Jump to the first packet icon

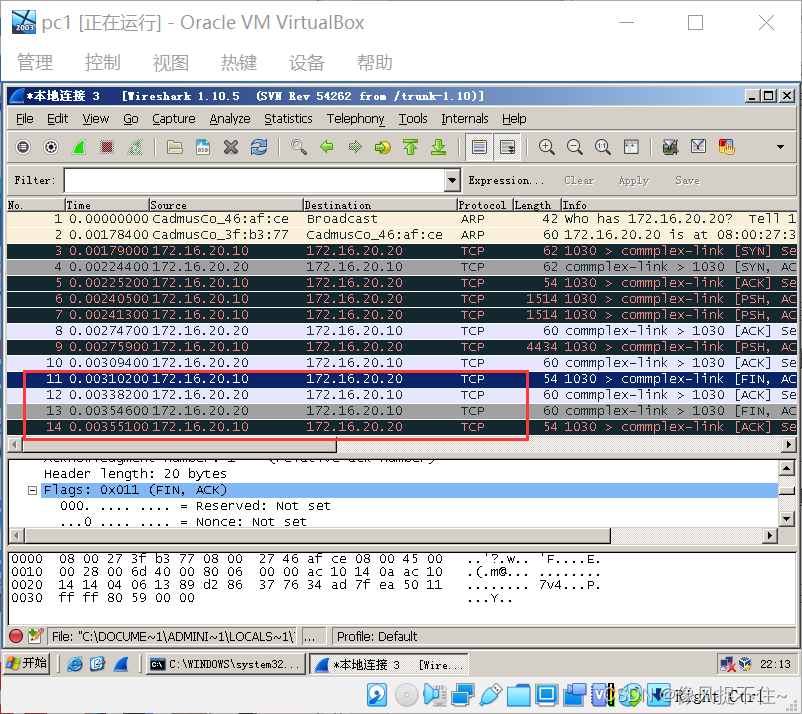(410, 147)
